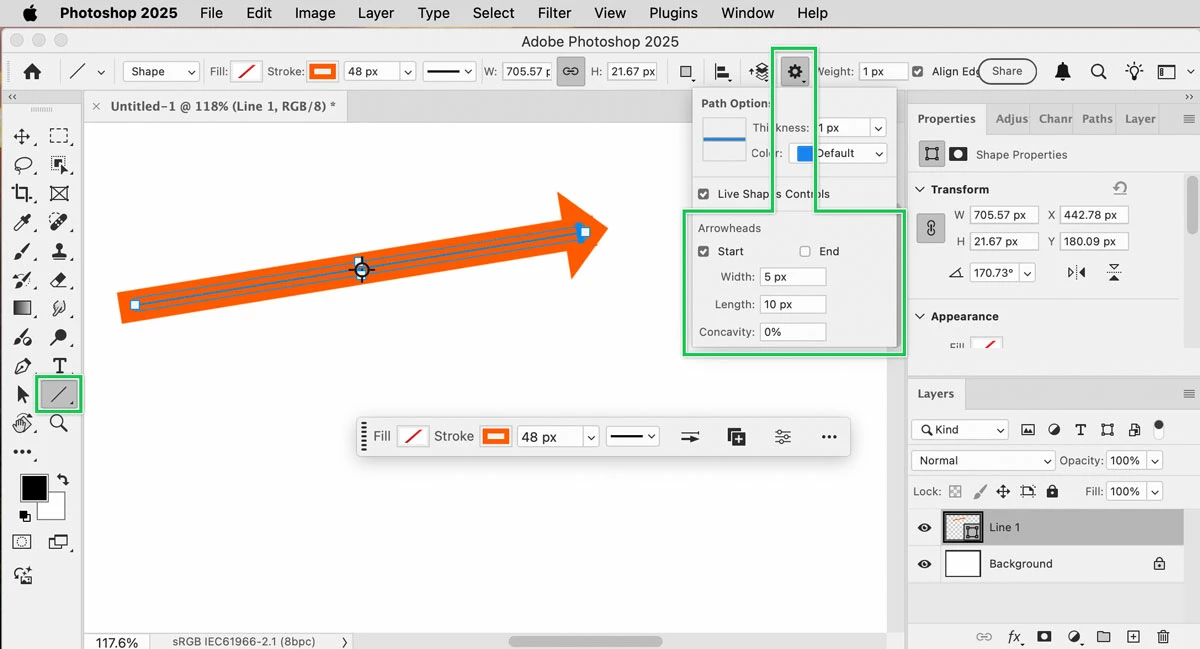Select the Rectangular Marquee tool
The width and height of the screenshot is (1200, 649).
(59, 137)
